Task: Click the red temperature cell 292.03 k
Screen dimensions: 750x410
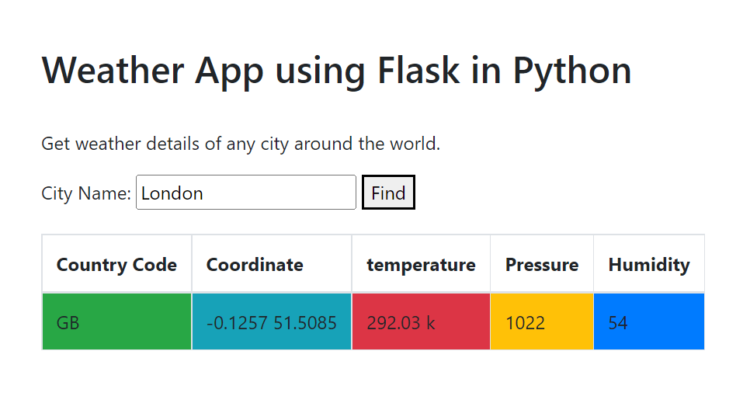Action: click(421, 321)
